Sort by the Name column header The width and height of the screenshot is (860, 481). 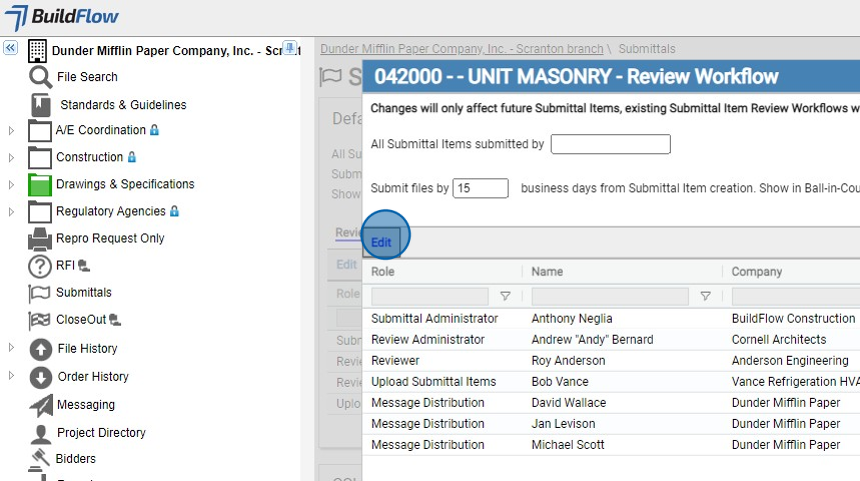(547, 271)
